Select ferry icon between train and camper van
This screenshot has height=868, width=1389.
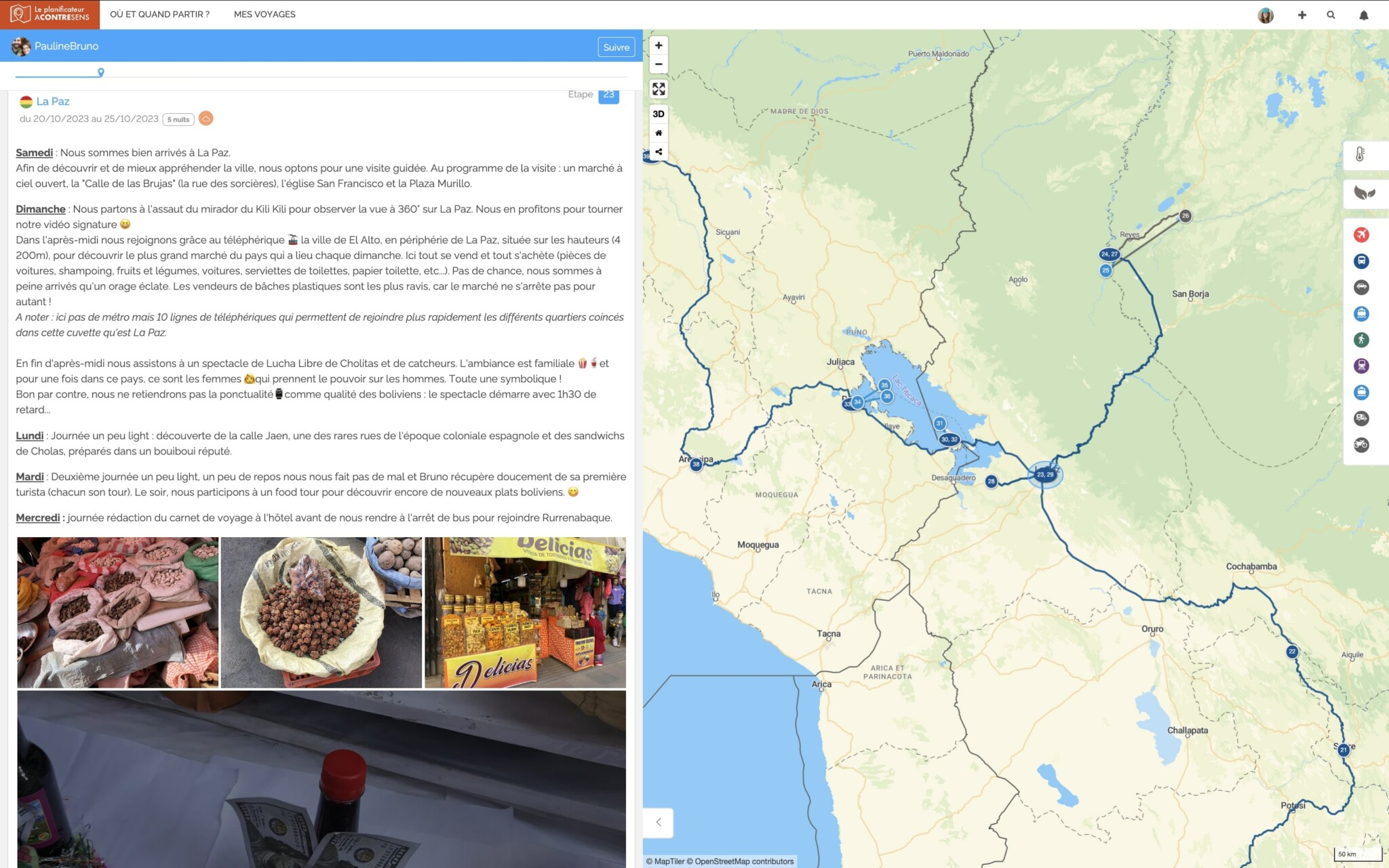tap(1361, 392)
